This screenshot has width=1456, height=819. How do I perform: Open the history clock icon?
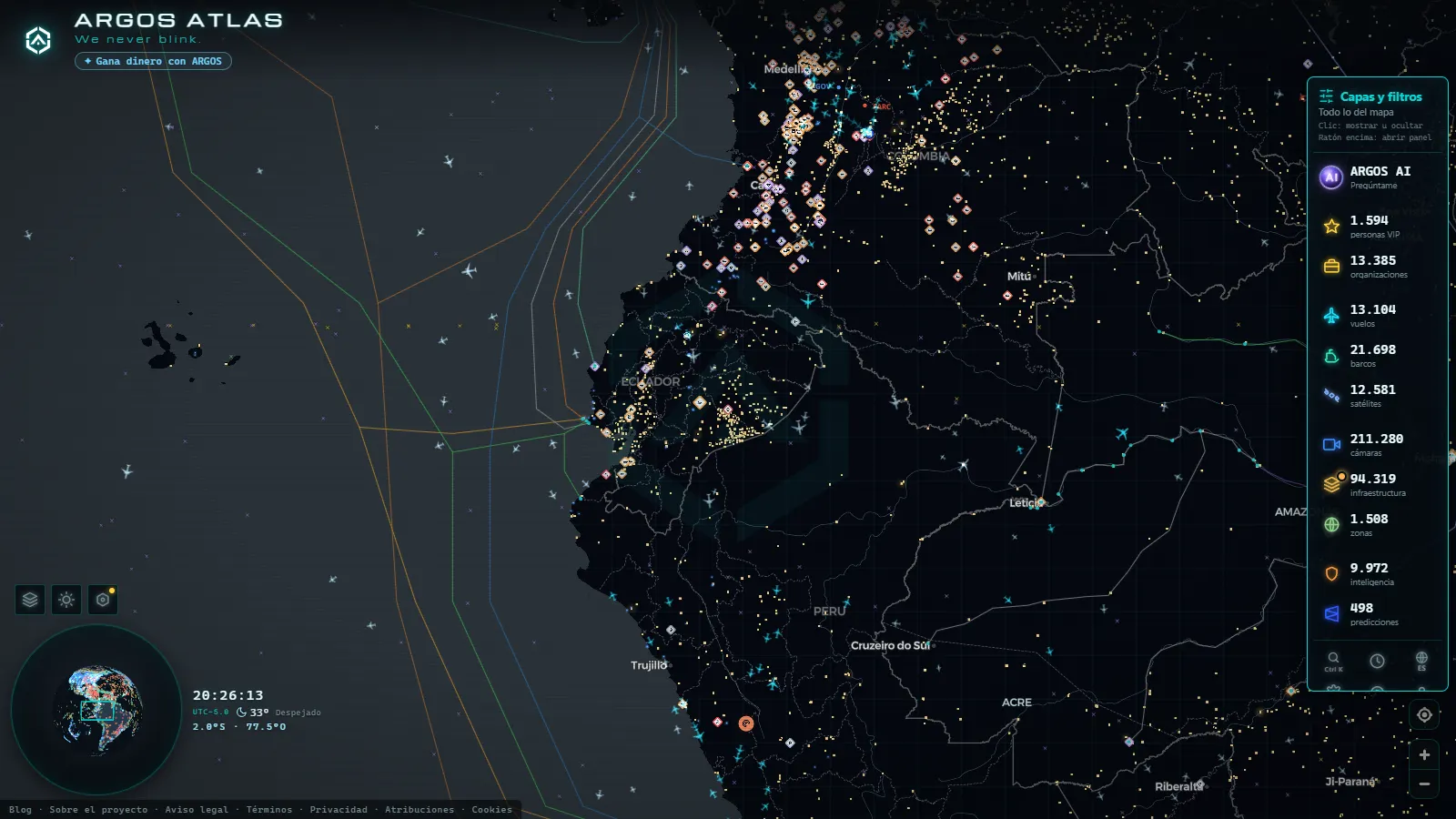[1377, 661]
